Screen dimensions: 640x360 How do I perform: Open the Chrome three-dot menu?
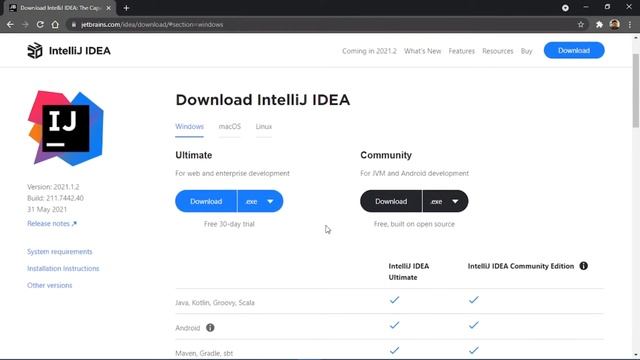point(630,24)
